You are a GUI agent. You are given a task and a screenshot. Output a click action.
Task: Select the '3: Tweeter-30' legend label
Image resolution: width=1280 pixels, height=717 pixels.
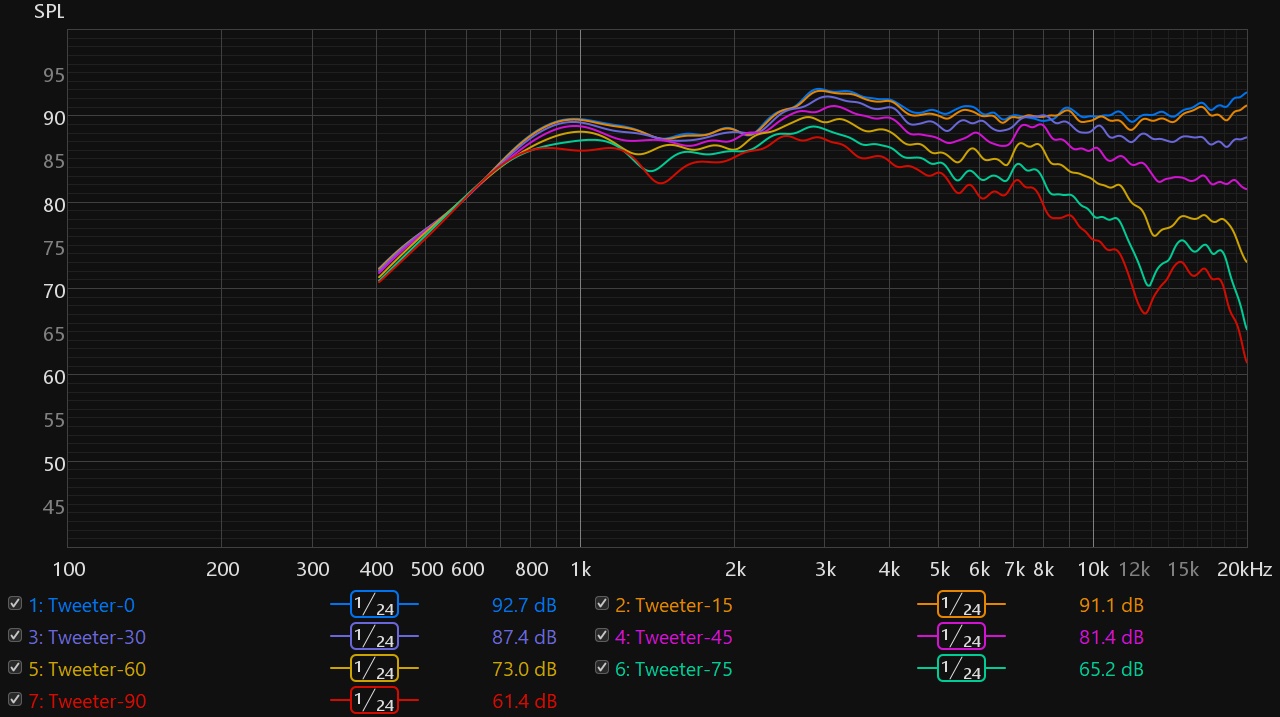tap(87, 637)
